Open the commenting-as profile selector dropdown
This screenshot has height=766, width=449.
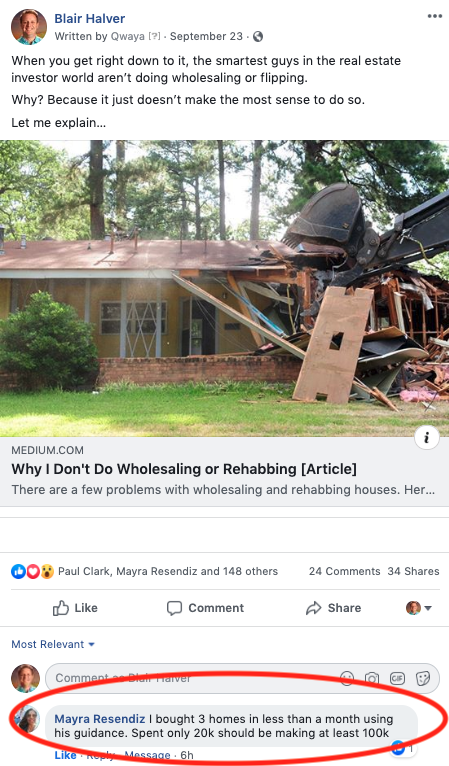pos(419,608)
